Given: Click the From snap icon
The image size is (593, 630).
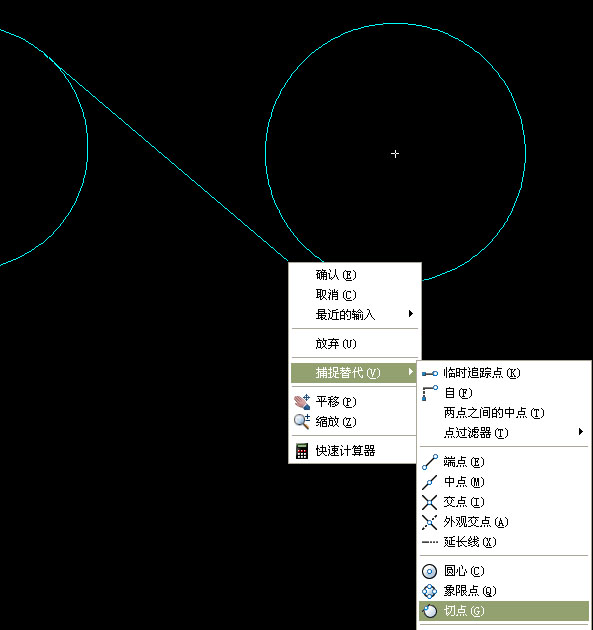Looking at the screenshot, I should coord(429,393).
